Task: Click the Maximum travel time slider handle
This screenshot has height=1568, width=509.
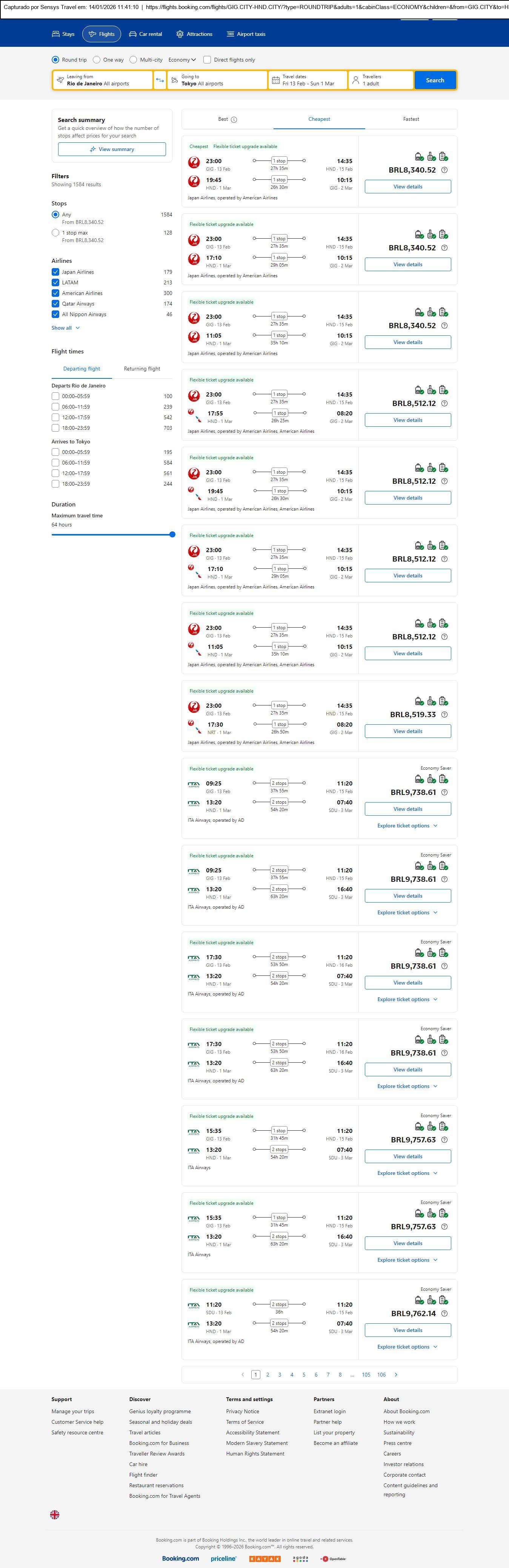Action: [172, 534]
